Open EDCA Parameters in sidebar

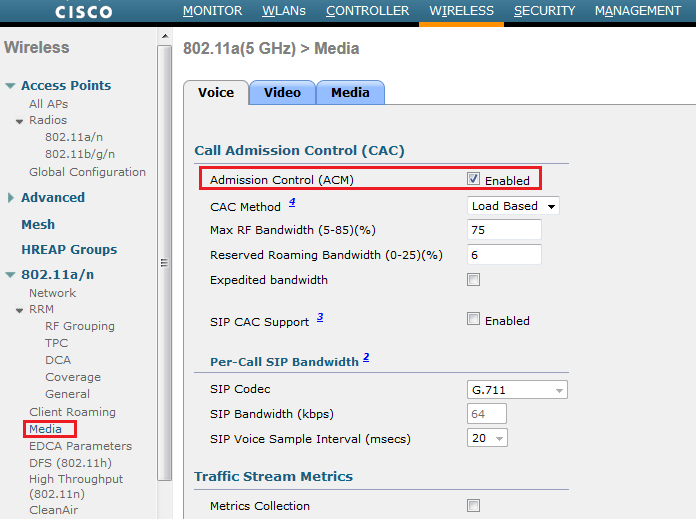[x=80, y=446]
